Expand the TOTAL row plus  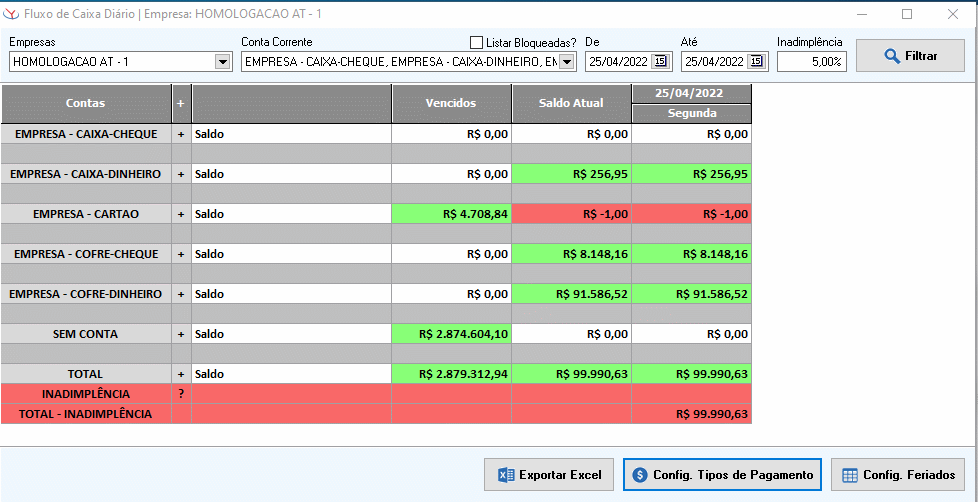pyautogui.click(x=182, y=374)
